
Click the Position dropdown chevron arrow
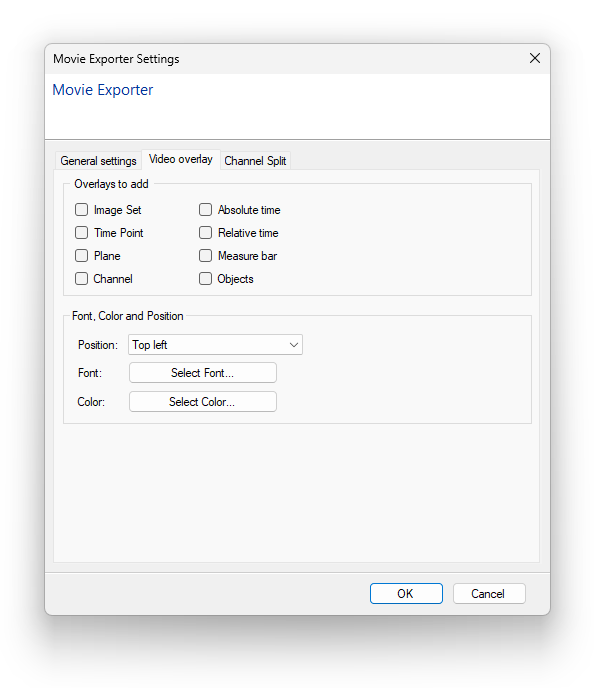(x=294, y=345)
